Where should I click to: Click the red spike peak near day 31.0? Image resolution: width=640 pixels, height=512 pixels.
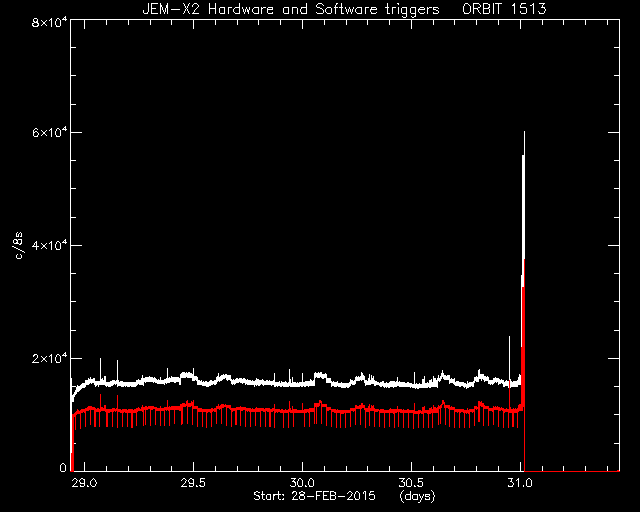524,261
